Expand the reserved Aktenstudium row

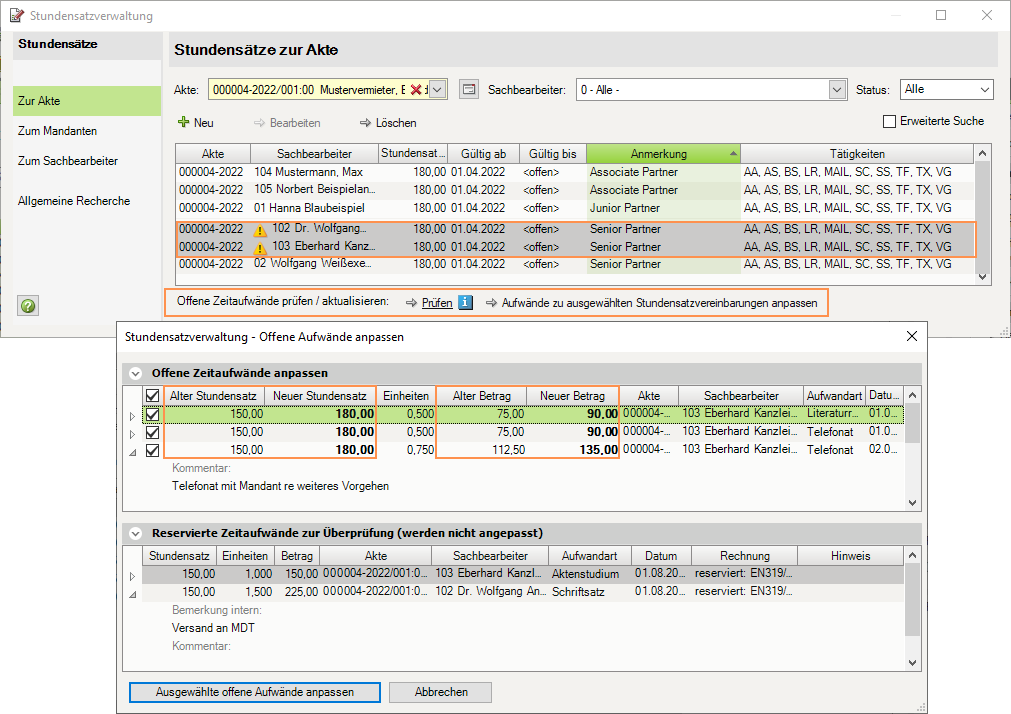coord(132,576)
